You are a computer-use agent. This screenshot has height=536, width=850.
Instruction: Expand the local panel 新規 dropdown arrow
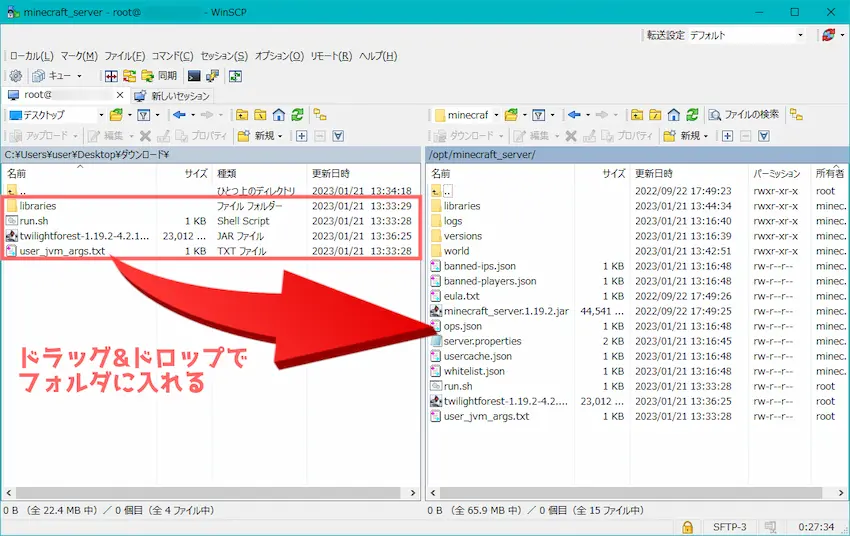(x=280, y=136)
